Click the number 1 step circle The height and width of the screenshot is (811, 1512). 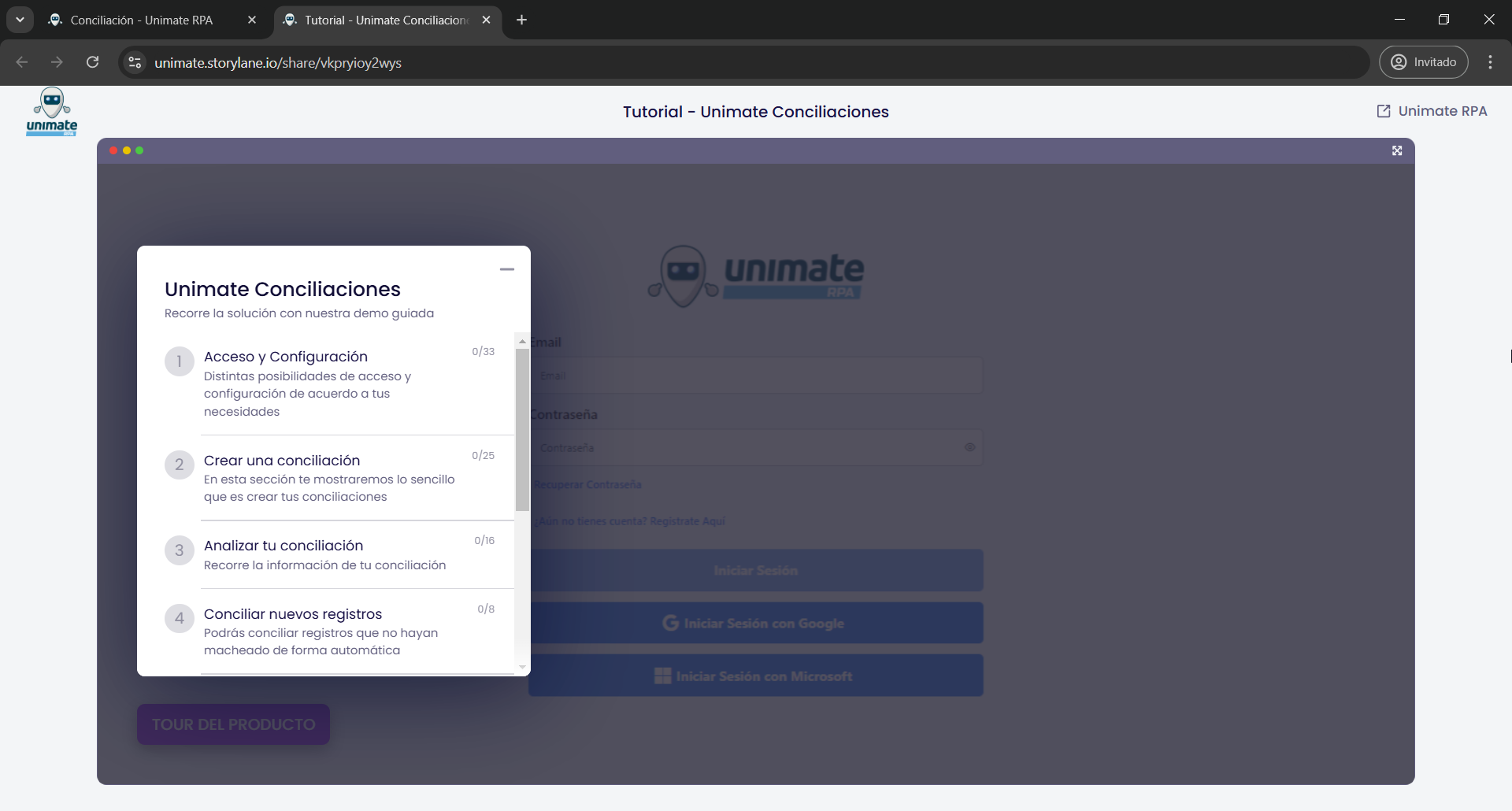pyautogui.click(x=180, y=361)
